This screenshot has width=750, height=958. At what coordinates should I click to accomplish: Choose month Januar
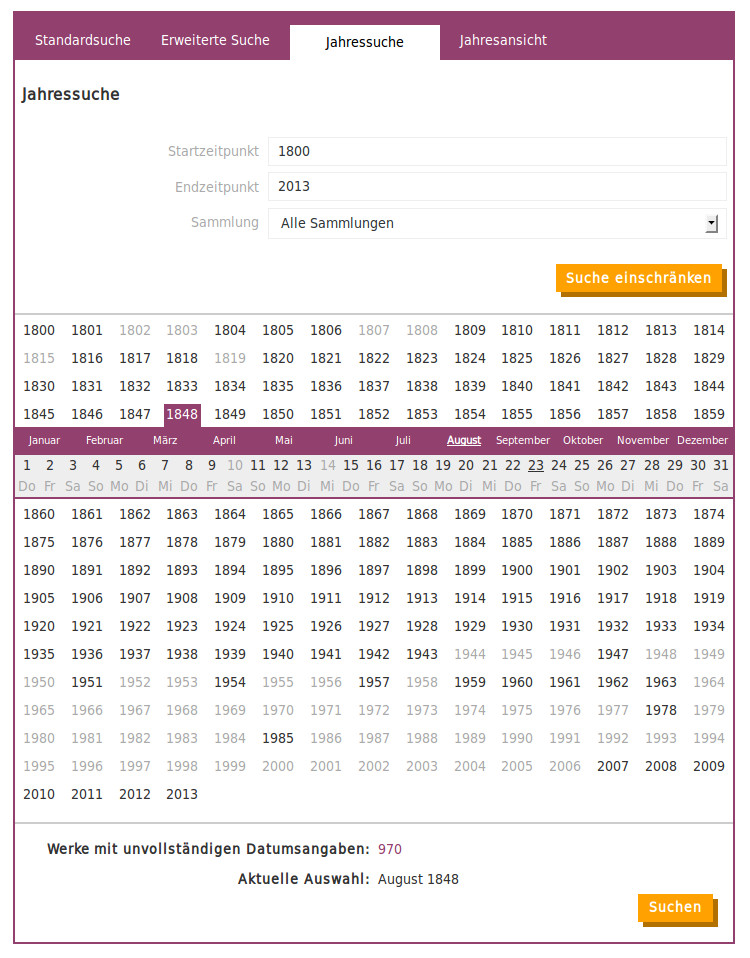(x=44, y=441)
